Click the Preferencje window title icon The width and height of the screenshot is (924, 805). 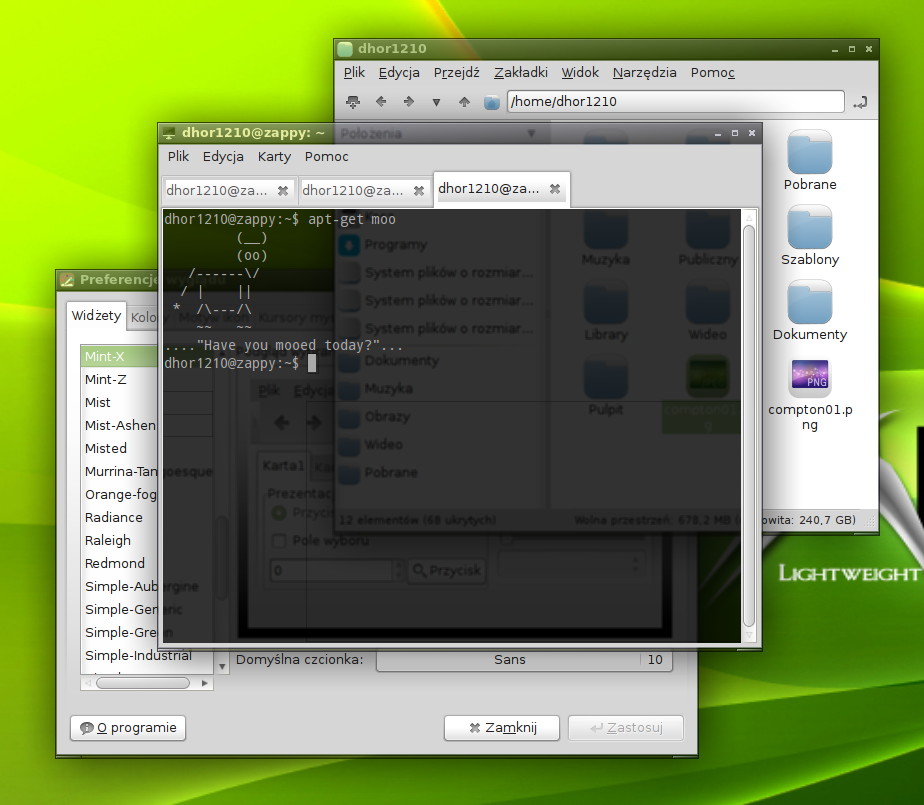67,280
